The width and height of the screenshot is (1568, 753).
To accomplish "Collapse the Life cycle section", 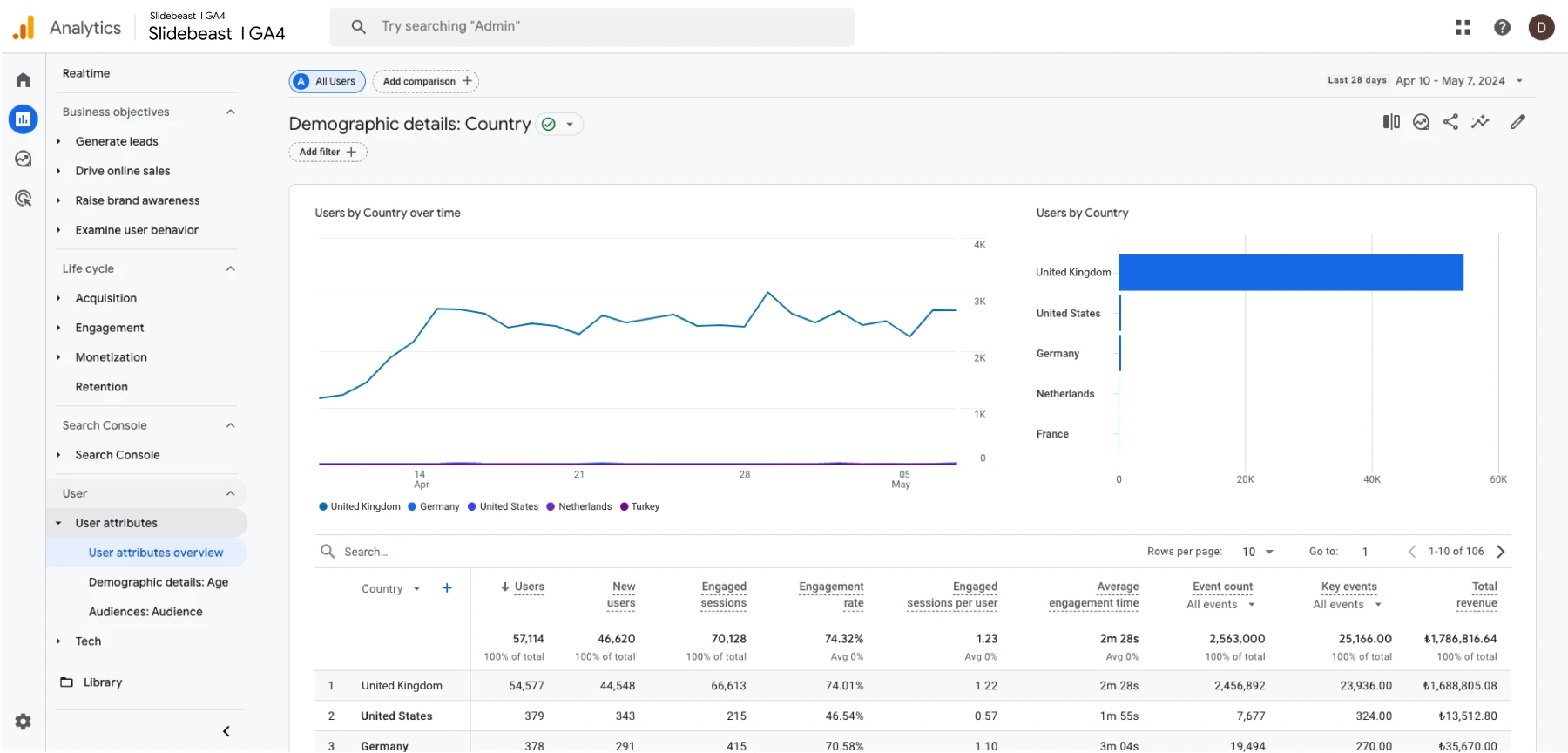I will [x=231, y=268].
